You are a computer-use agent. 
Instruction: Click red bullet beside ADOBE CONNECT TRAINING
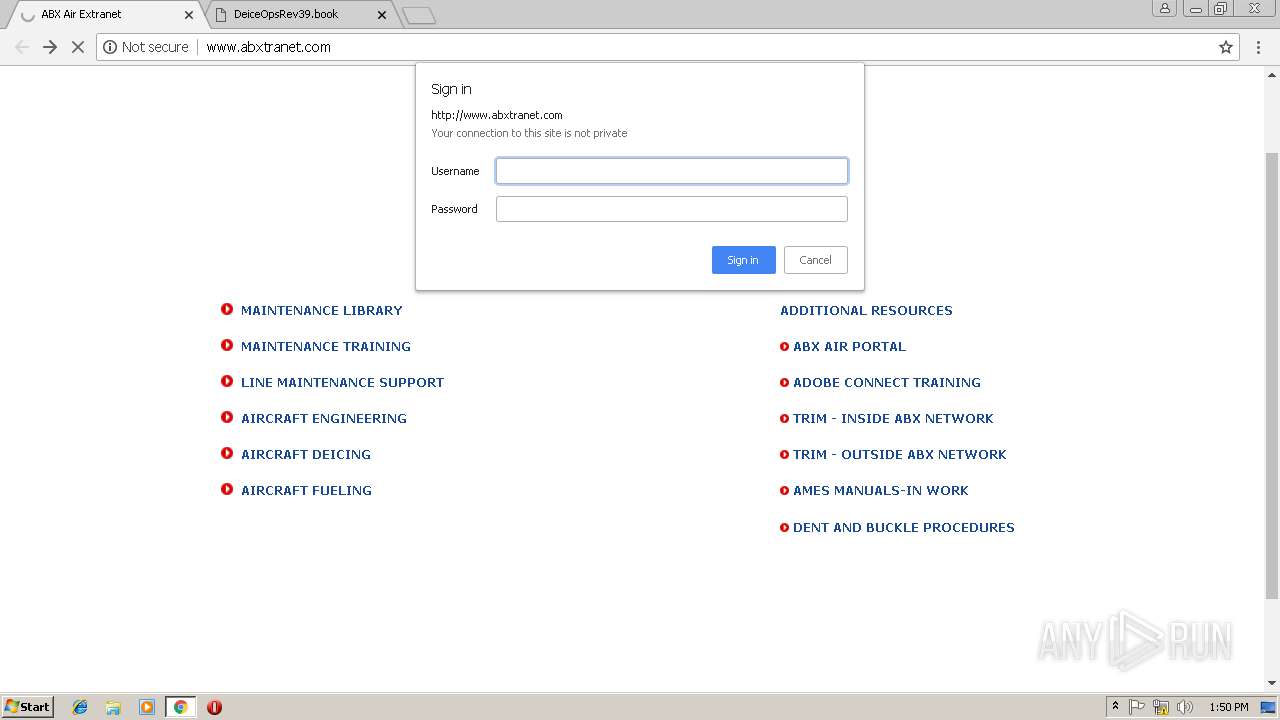pos(784,383)
